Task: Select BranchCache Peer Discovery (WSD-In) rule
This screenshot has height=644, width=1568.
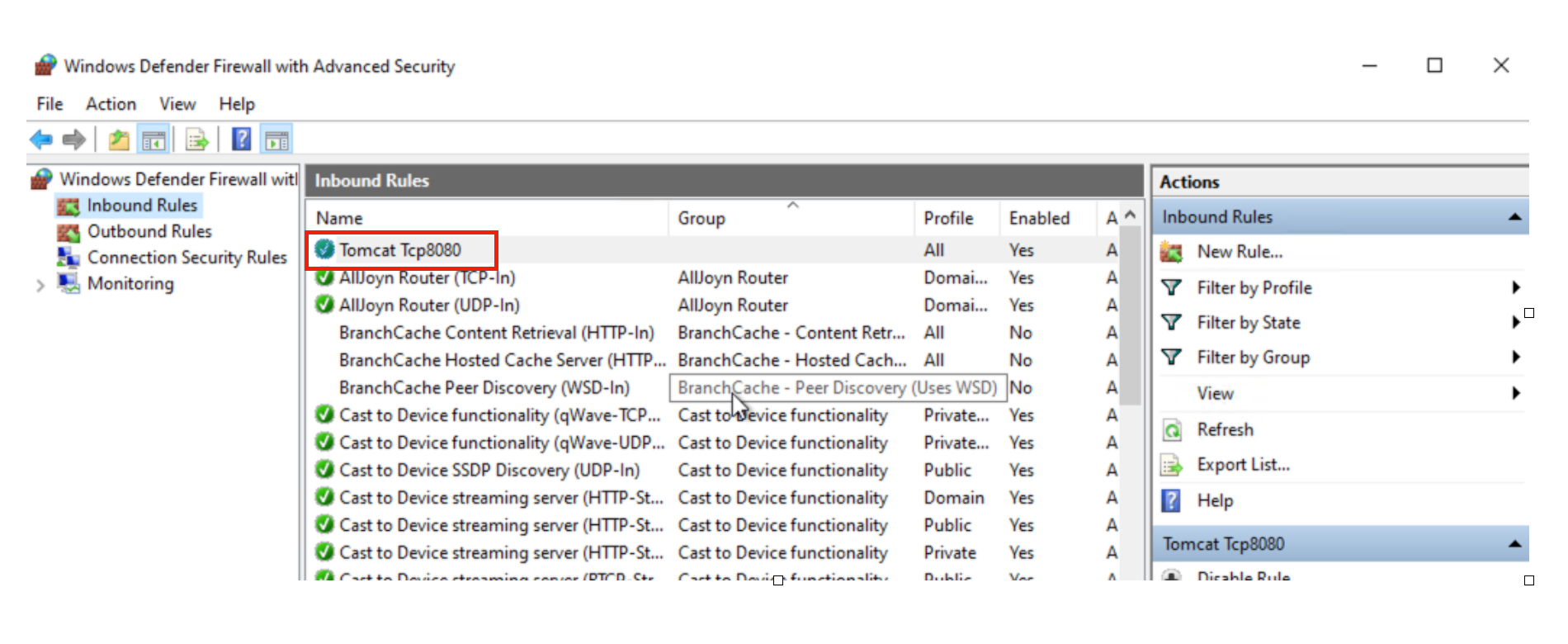Action: click(x=484, y=387)
